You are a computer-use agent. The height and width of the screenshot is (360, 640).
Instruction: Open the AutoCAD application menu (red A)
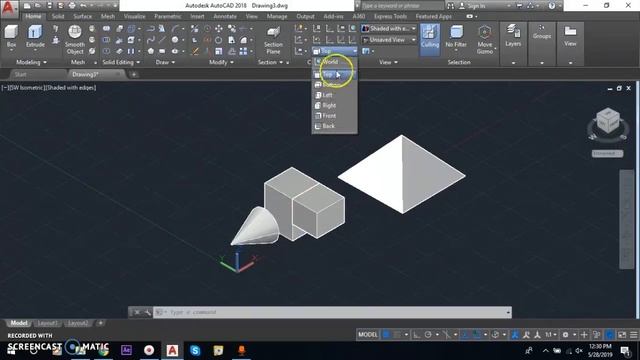(9, 8)
